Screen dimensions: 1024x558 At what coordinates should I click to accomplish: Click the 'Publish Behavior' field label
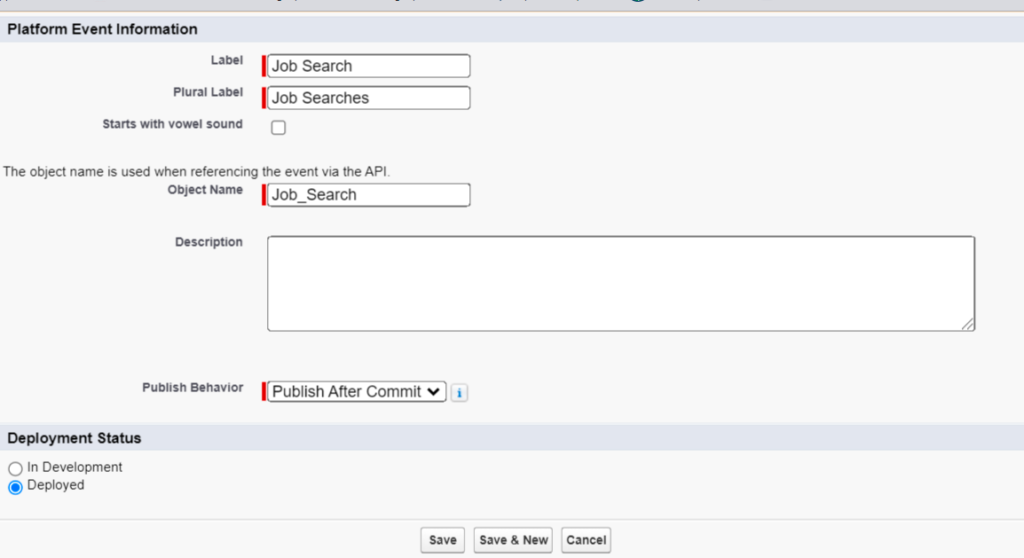[190, 388]
